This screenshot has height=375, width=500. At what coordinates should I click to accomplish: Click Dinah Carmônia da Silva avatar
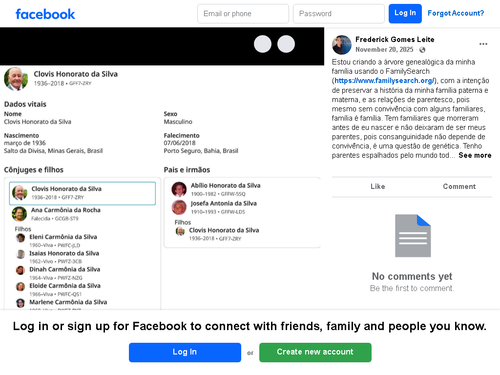pos(21,270)
